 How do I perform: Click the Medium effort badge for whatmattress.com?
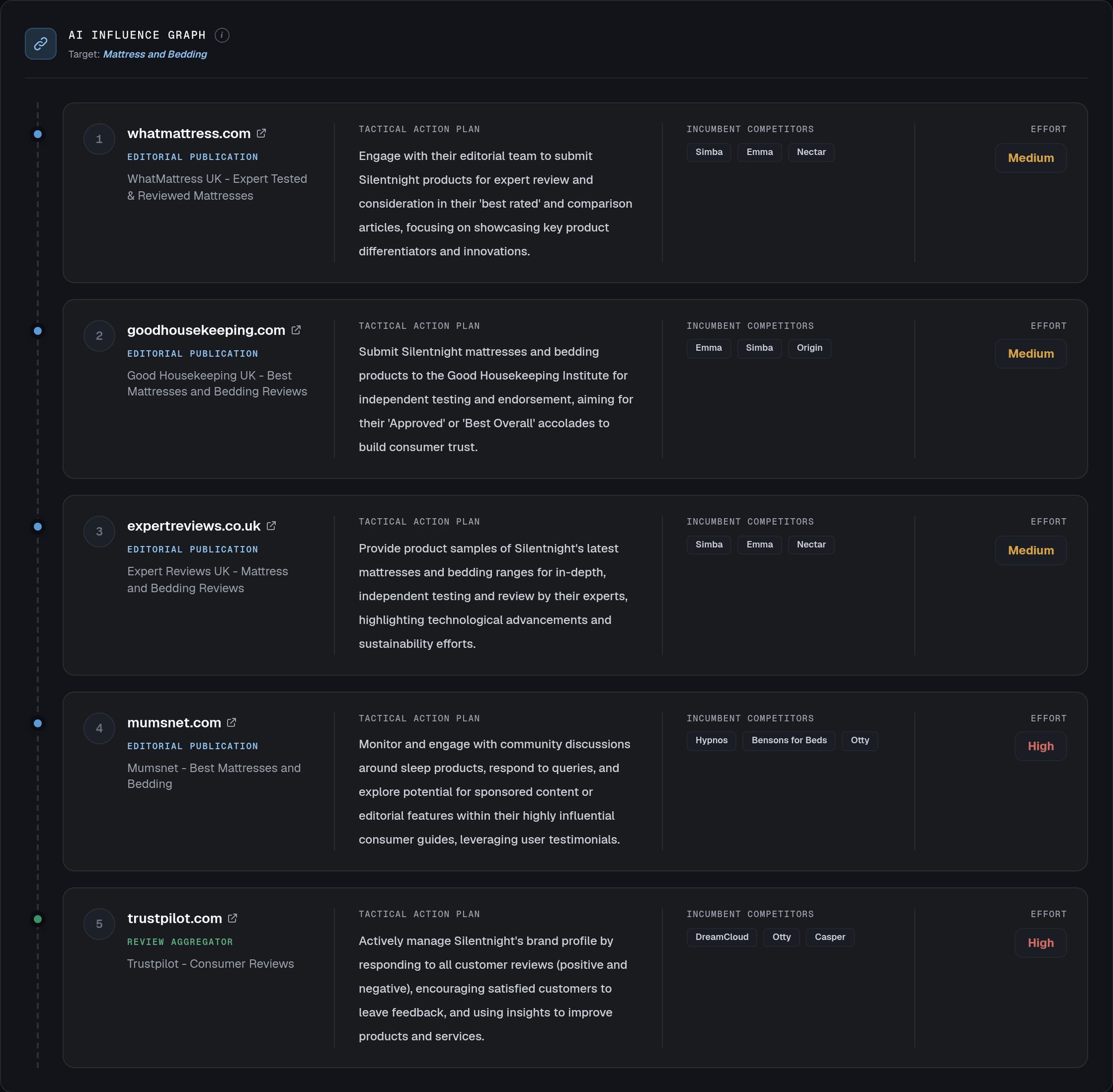pos(1031,158)
